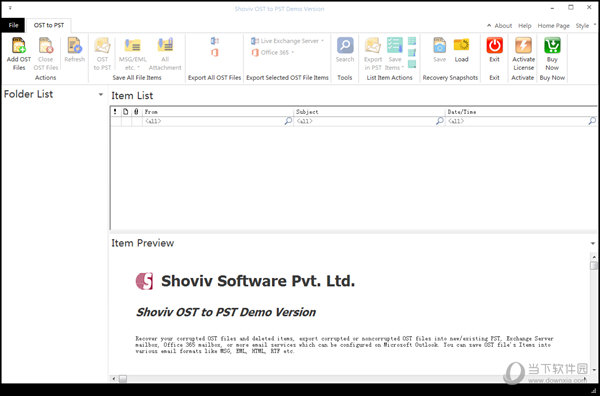Open quick access toolbar dropdown
The image size is (600, 396).
click(x=10, y=8)
